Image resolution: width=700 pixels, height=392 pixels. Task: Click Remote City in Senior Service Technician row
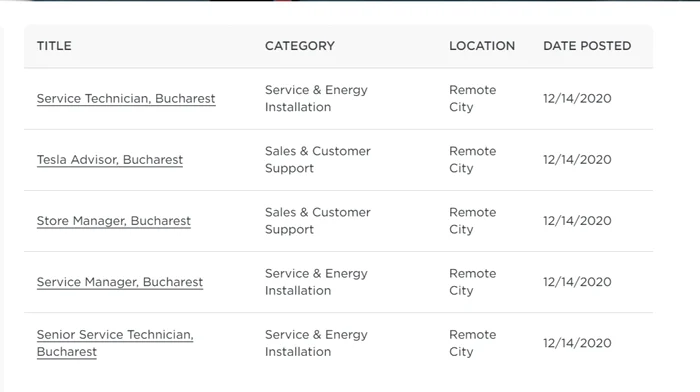pyautogui.click(x=473, y=343)
